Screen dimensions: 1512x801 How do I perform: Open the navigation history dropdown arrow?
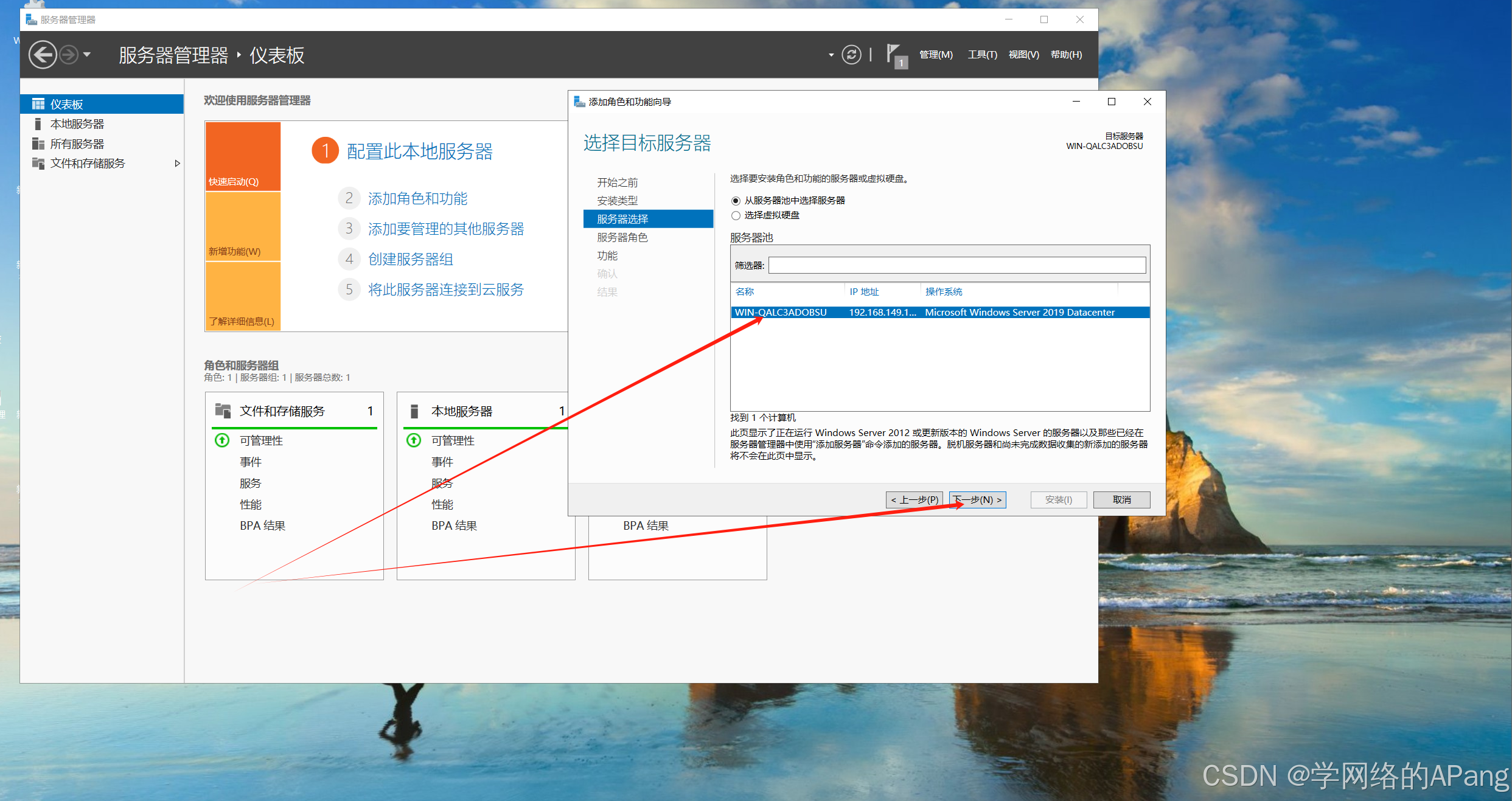click(87, 55)
